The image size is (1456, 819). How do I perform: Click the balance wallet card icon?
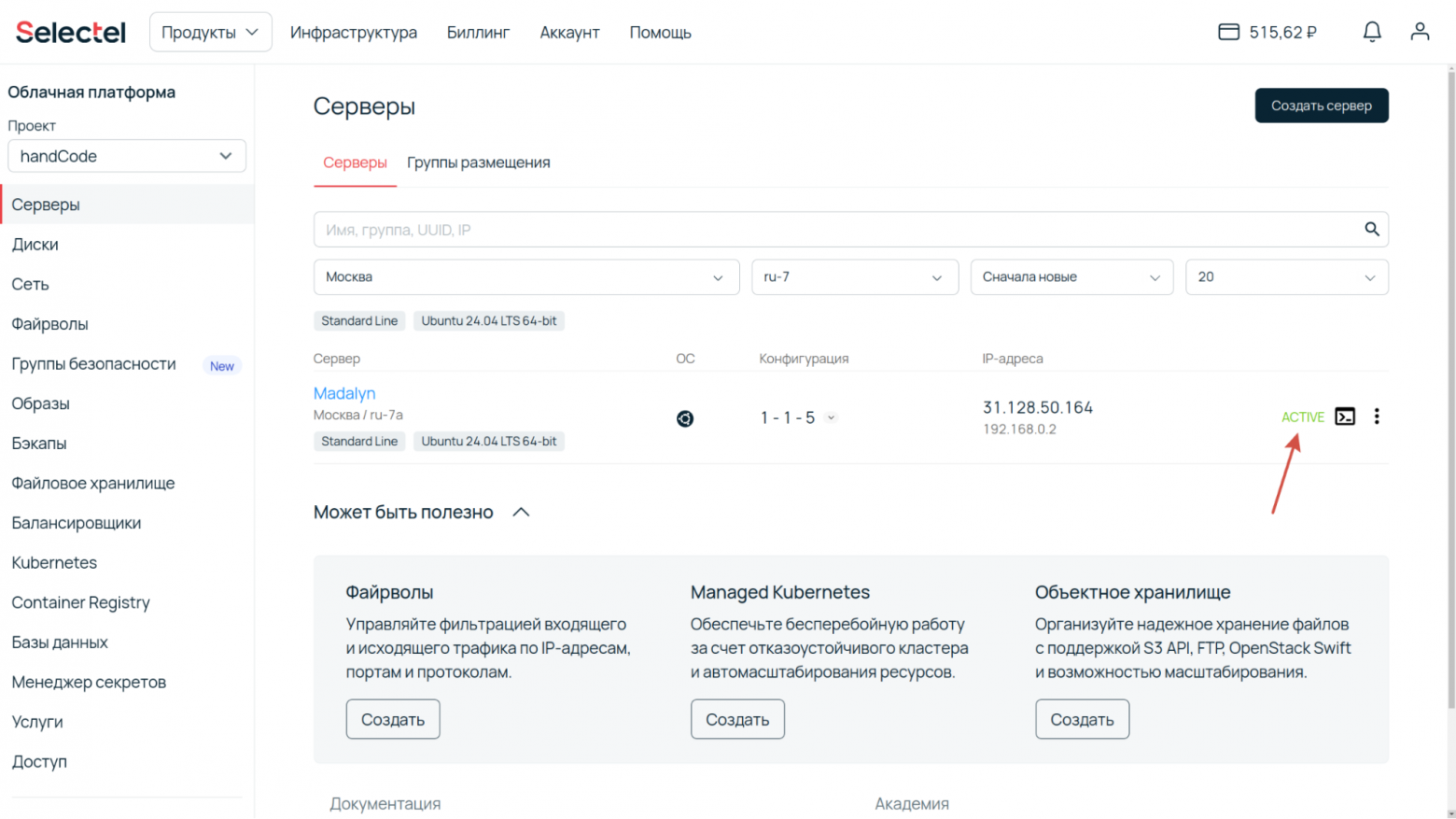(x=1228, y=33)
